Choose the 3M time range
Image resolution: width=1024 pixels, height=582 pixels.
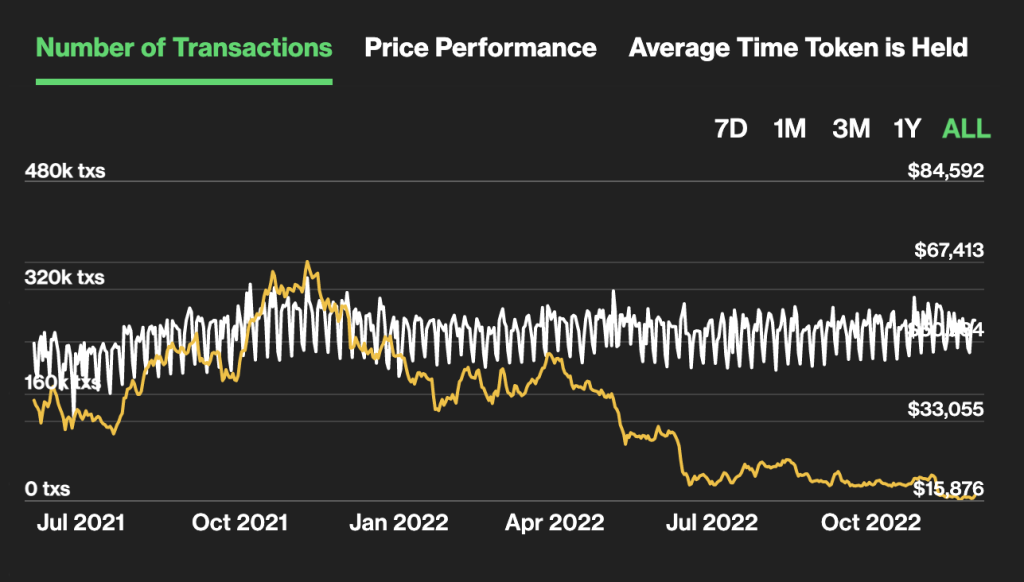tap(851, 129)
